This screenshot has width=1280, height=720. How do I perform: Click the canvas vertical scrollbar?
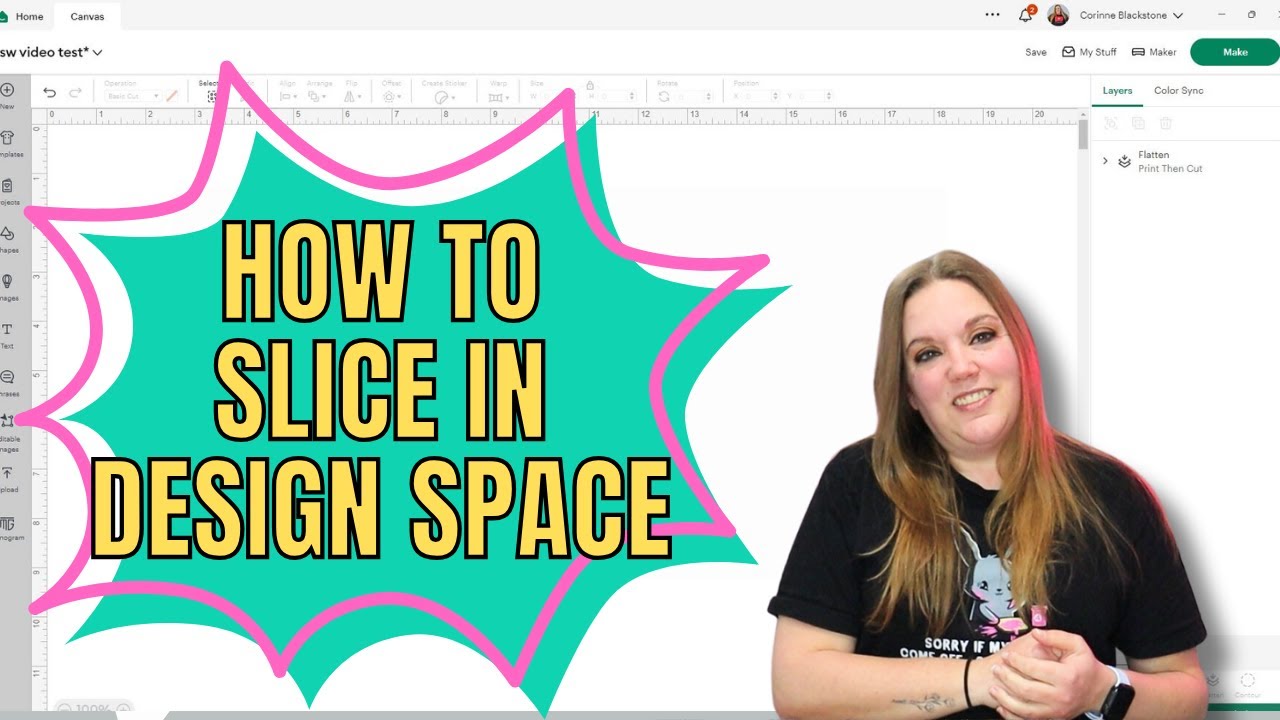pyautogui.click(x=1083, y=134)
